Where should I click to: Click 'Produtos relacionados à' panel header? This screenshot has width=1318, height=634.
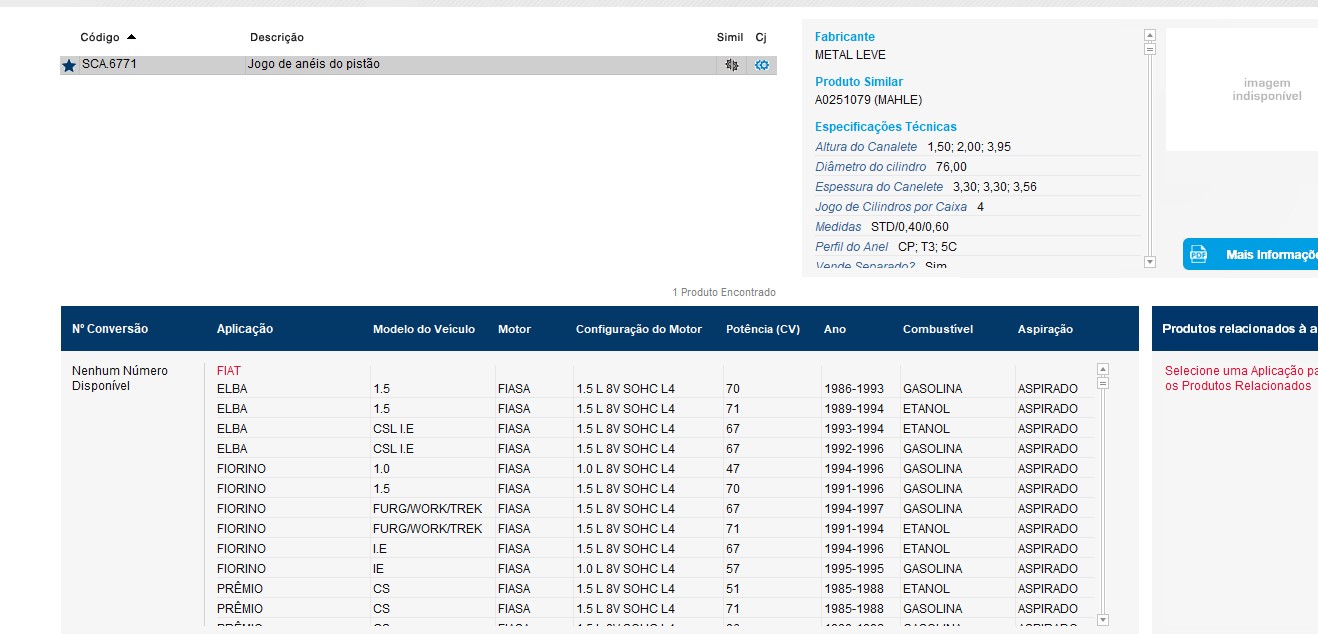tap(1240, 329)
